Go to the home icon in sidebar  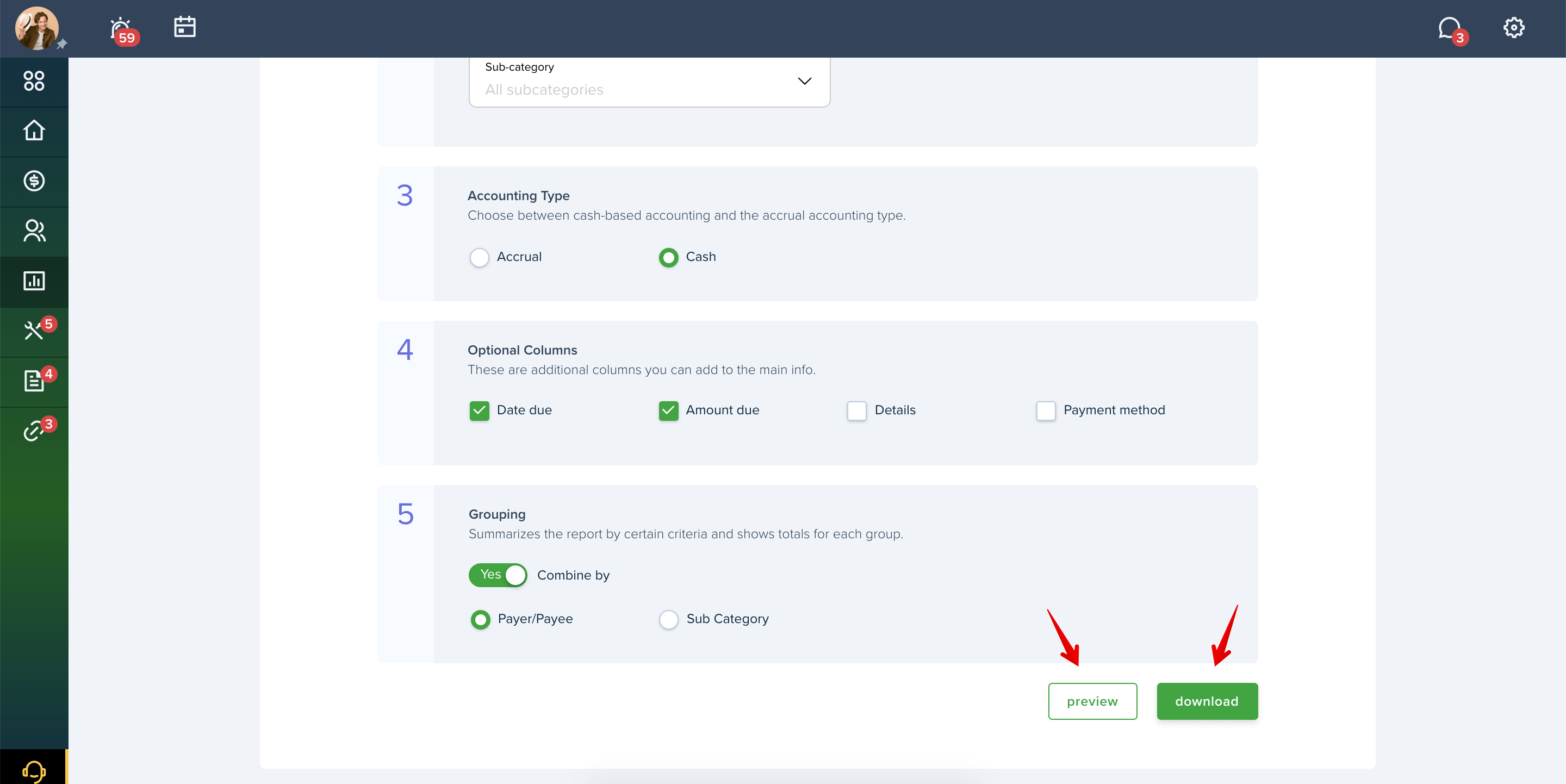pos(34,130)
